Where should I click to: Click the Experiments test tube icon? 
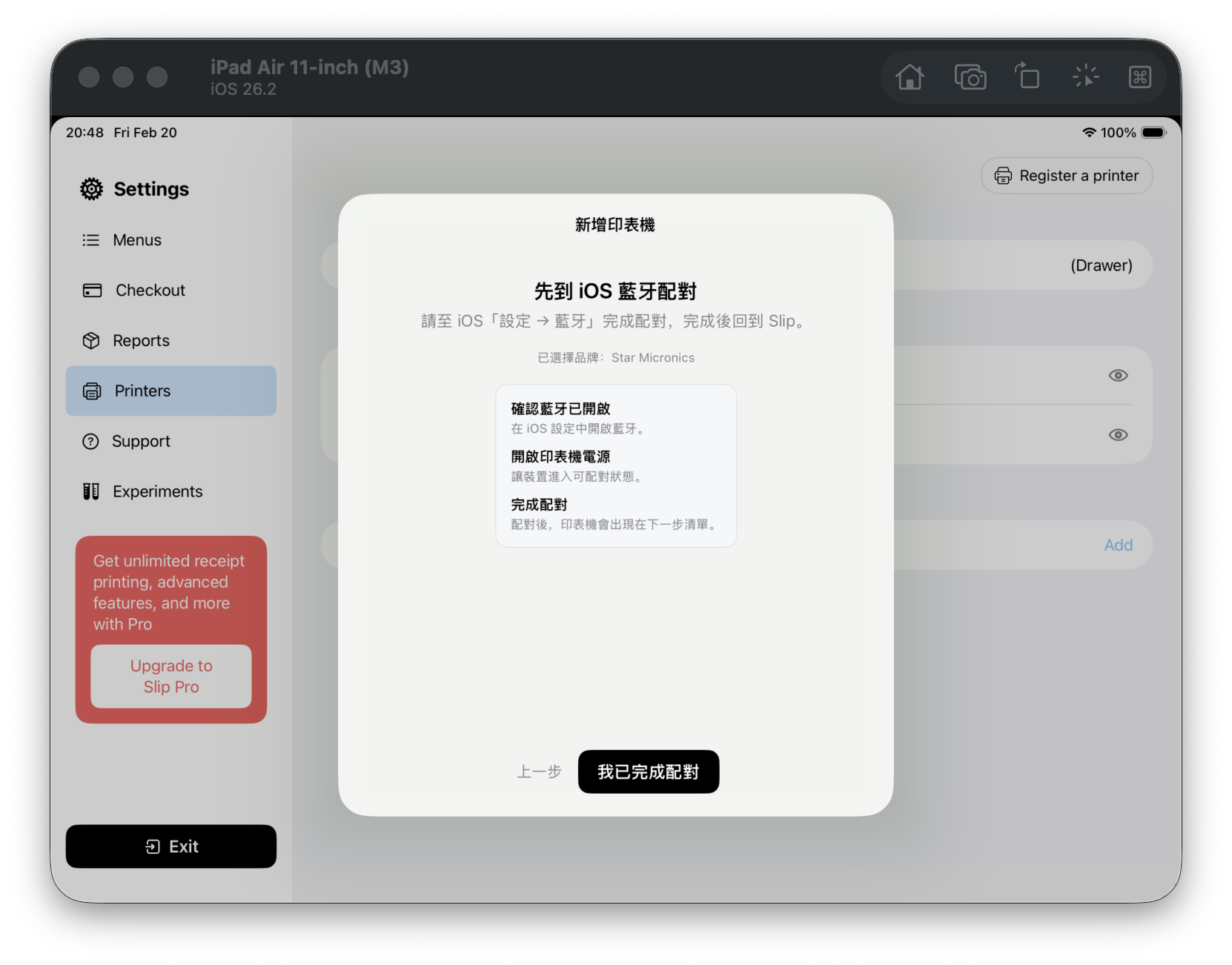pos(91,491)
